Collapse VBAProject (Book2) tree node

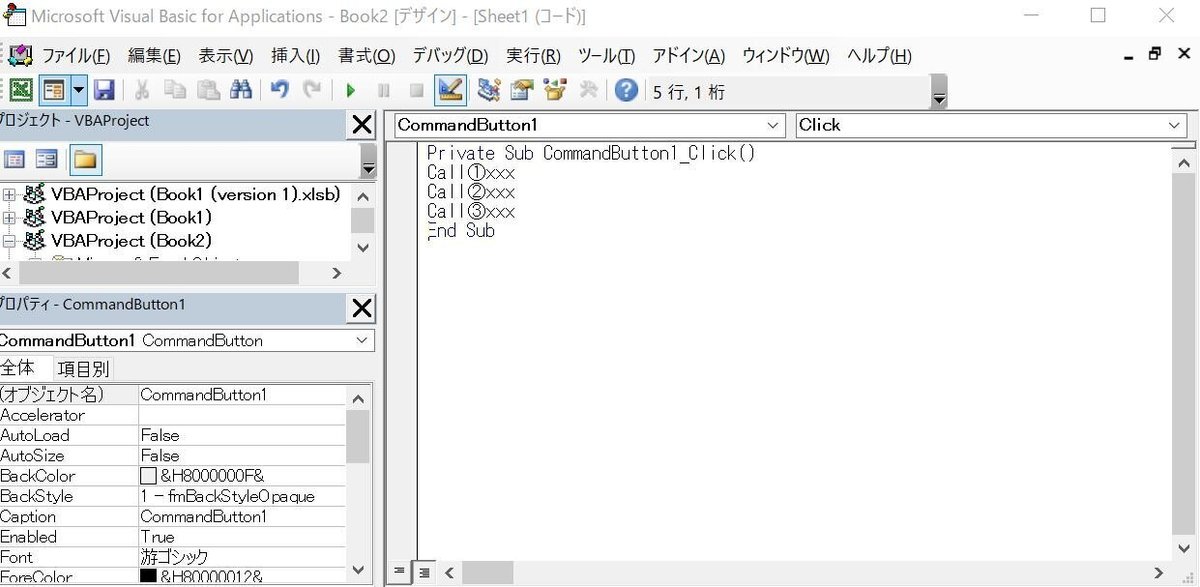tap(10, 240)
